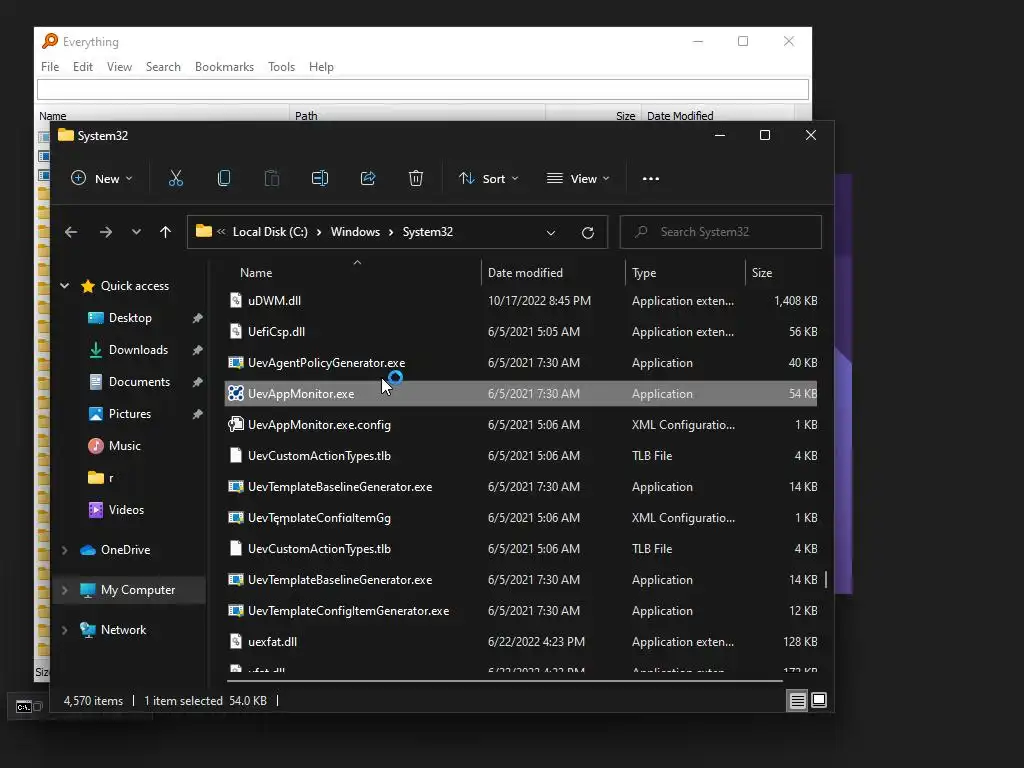Click the Paste clipboard icon
The width and height of the screenshot is (1024, 768).
(272, 178)
